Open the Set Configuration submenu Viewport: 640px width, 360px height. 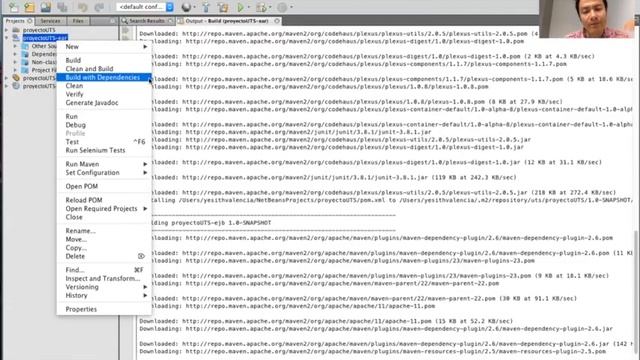point(104,173)
